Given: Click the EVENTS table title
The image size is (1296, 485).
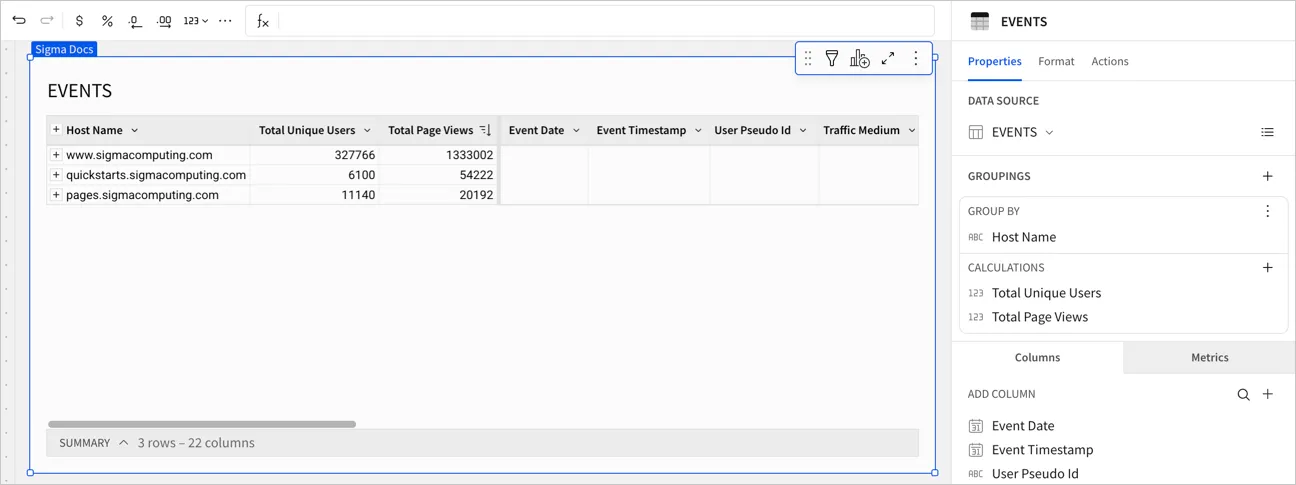Looking at the screenshot, I should (80, 91).
